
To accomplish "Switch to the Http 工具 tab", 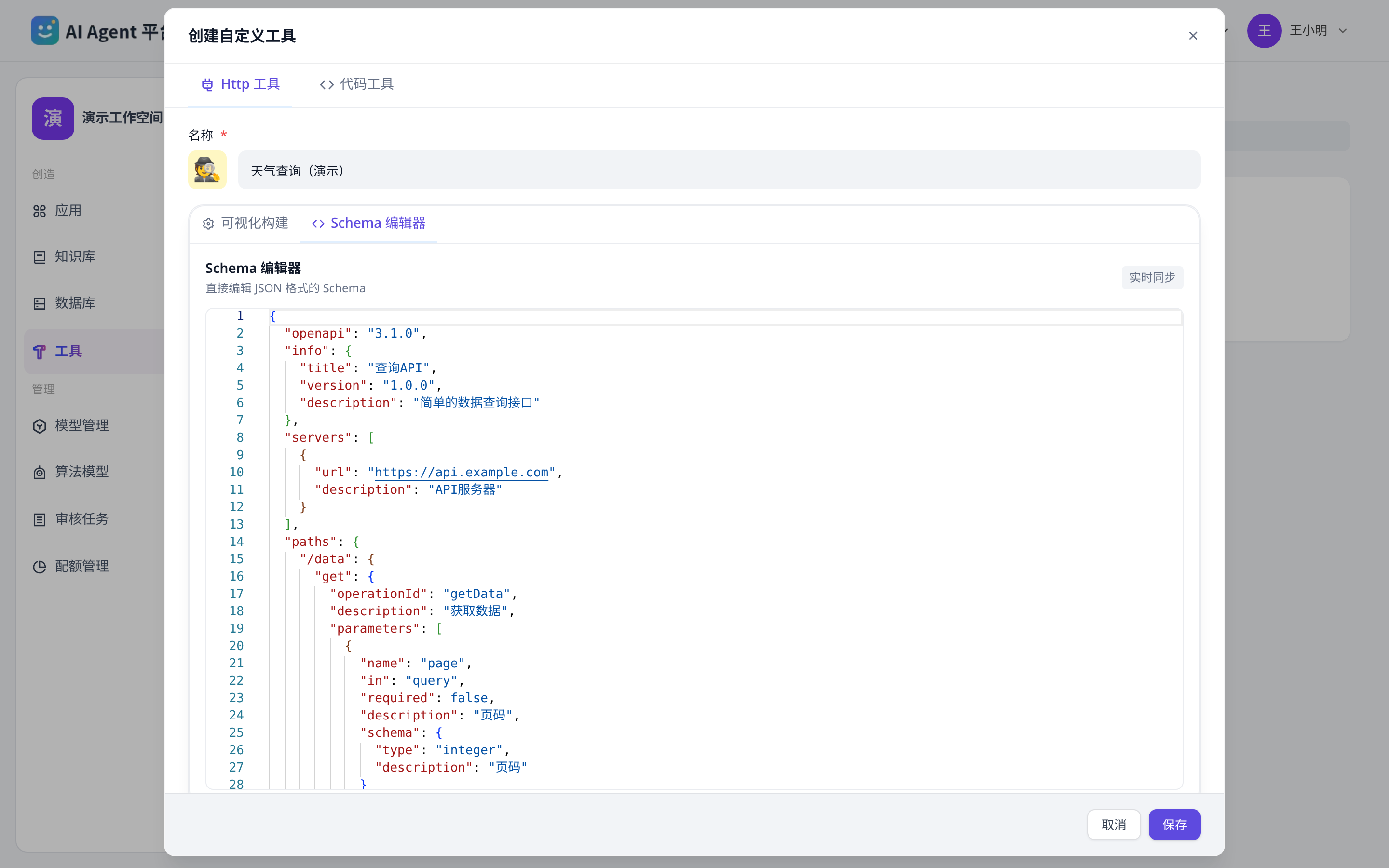I will (x=241, y=84).
